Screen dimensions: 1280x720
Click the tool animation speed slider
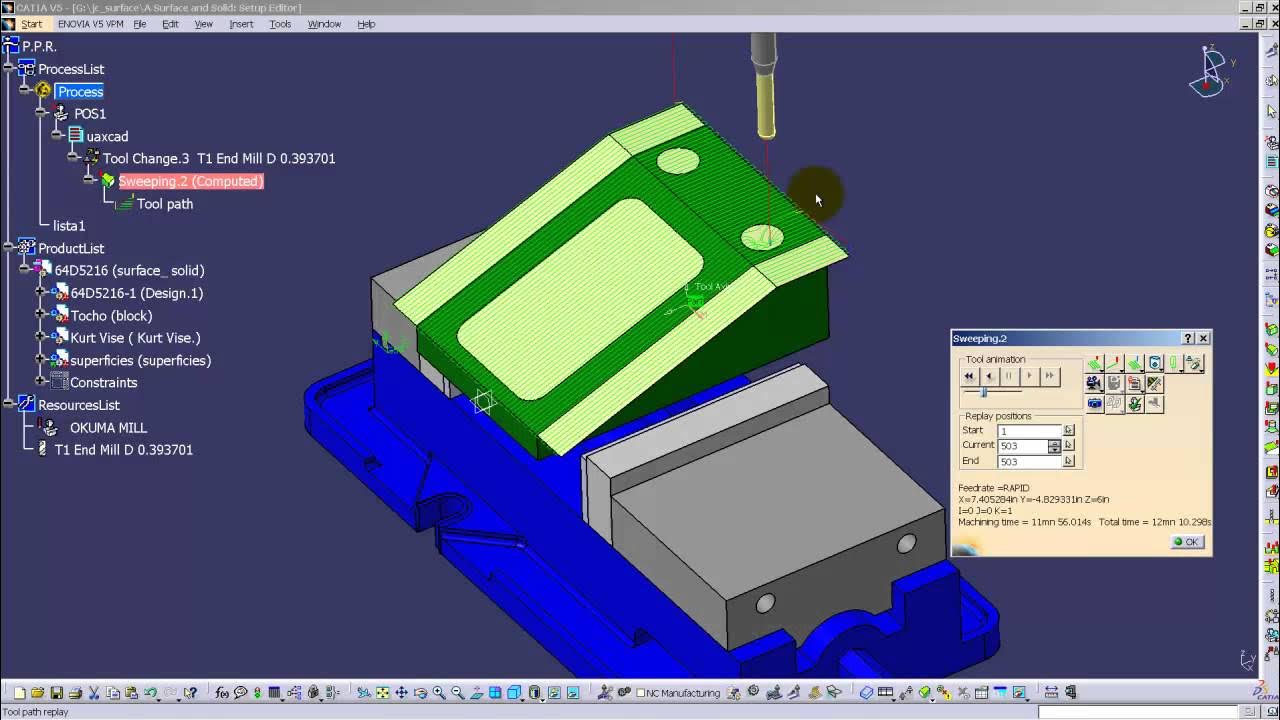[x=984, y=392]
